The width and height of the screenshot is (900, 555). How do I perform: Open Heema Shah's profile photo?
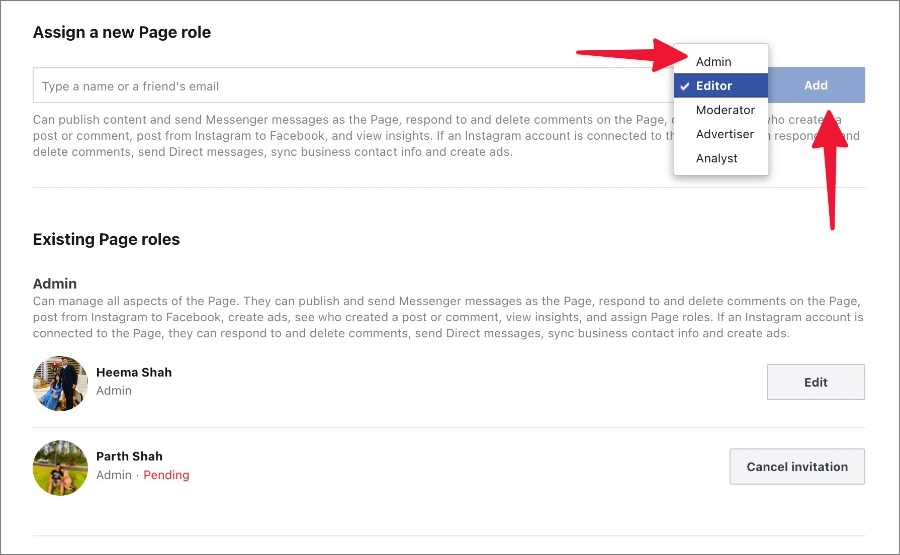click(60, 383)
